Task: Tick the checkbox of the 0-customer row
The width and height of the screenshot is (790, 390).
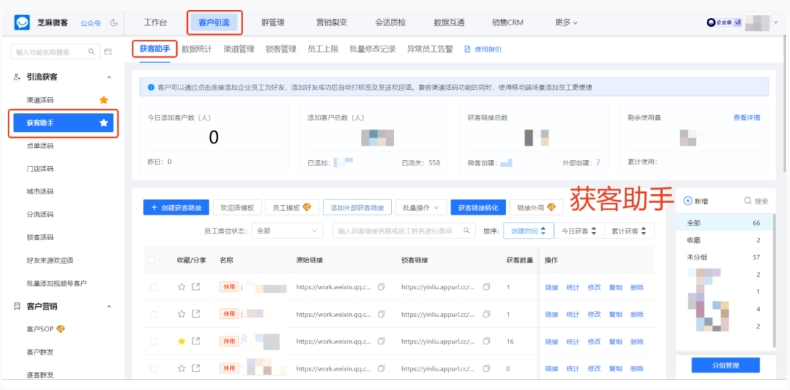Action: click(153, 369)
